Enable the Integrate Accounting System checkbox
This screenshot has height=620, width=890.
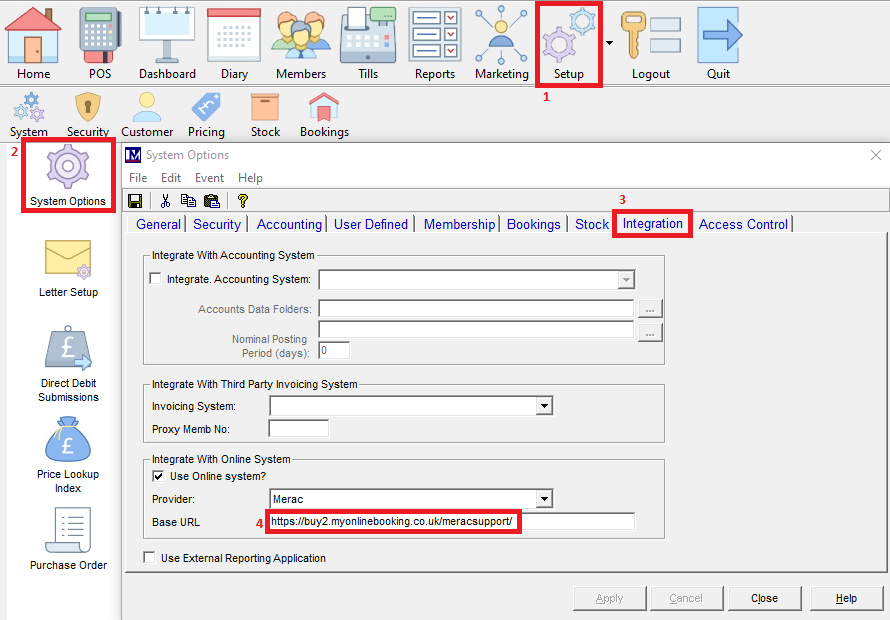coord(155,279)
